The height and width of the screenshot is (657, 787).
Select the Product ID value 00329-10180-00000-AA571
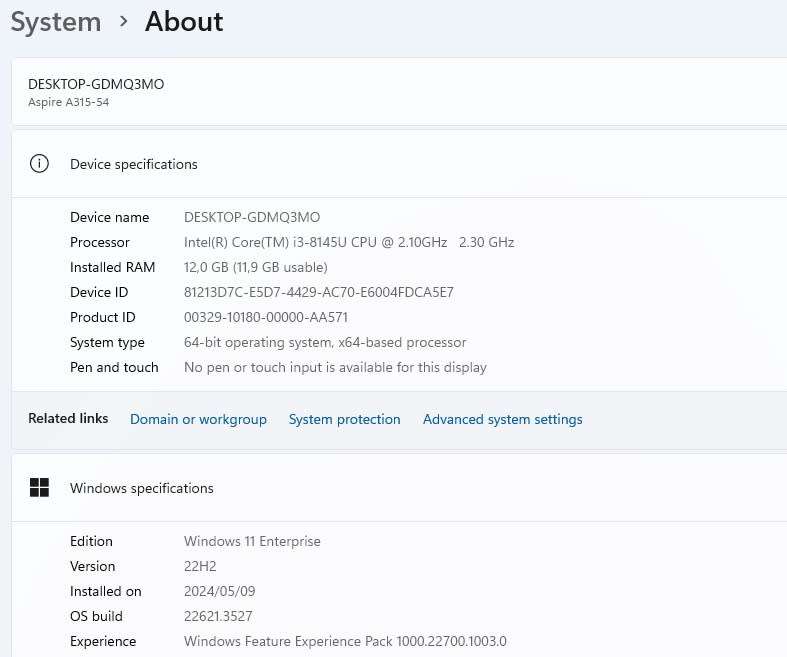(266, 318)
